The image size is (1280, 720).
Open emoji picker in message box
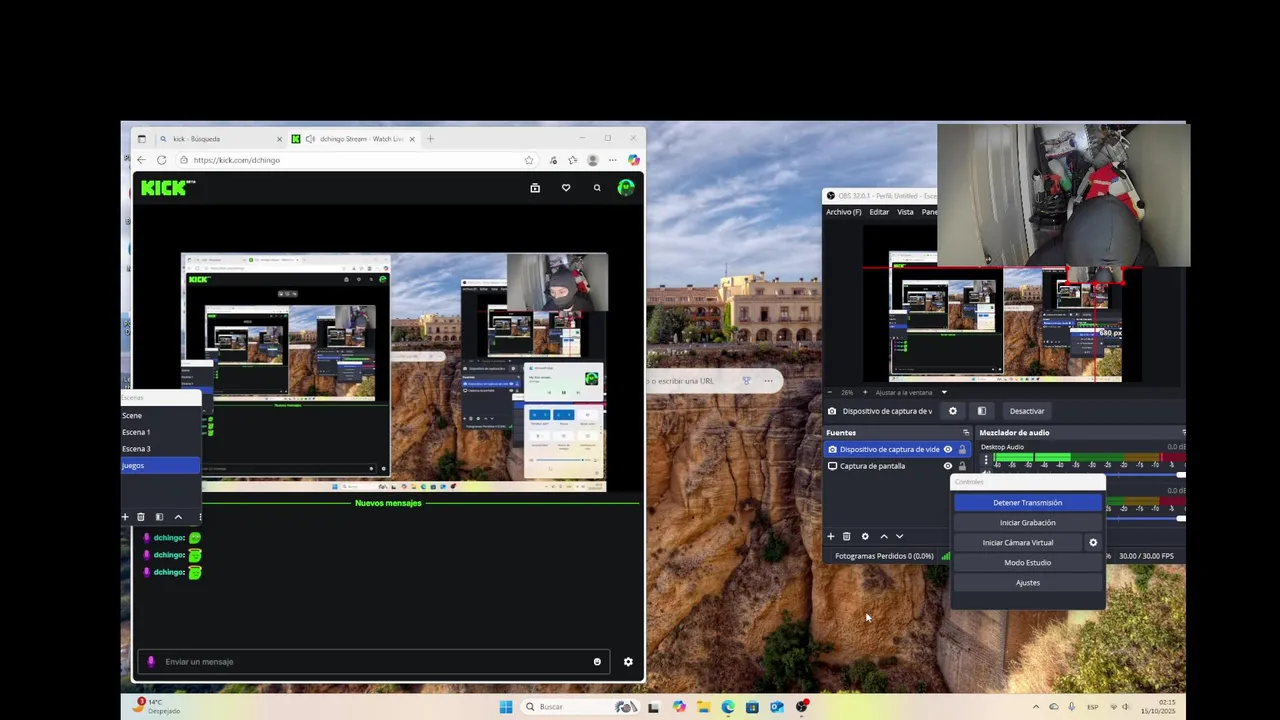(x=597, y=662)
